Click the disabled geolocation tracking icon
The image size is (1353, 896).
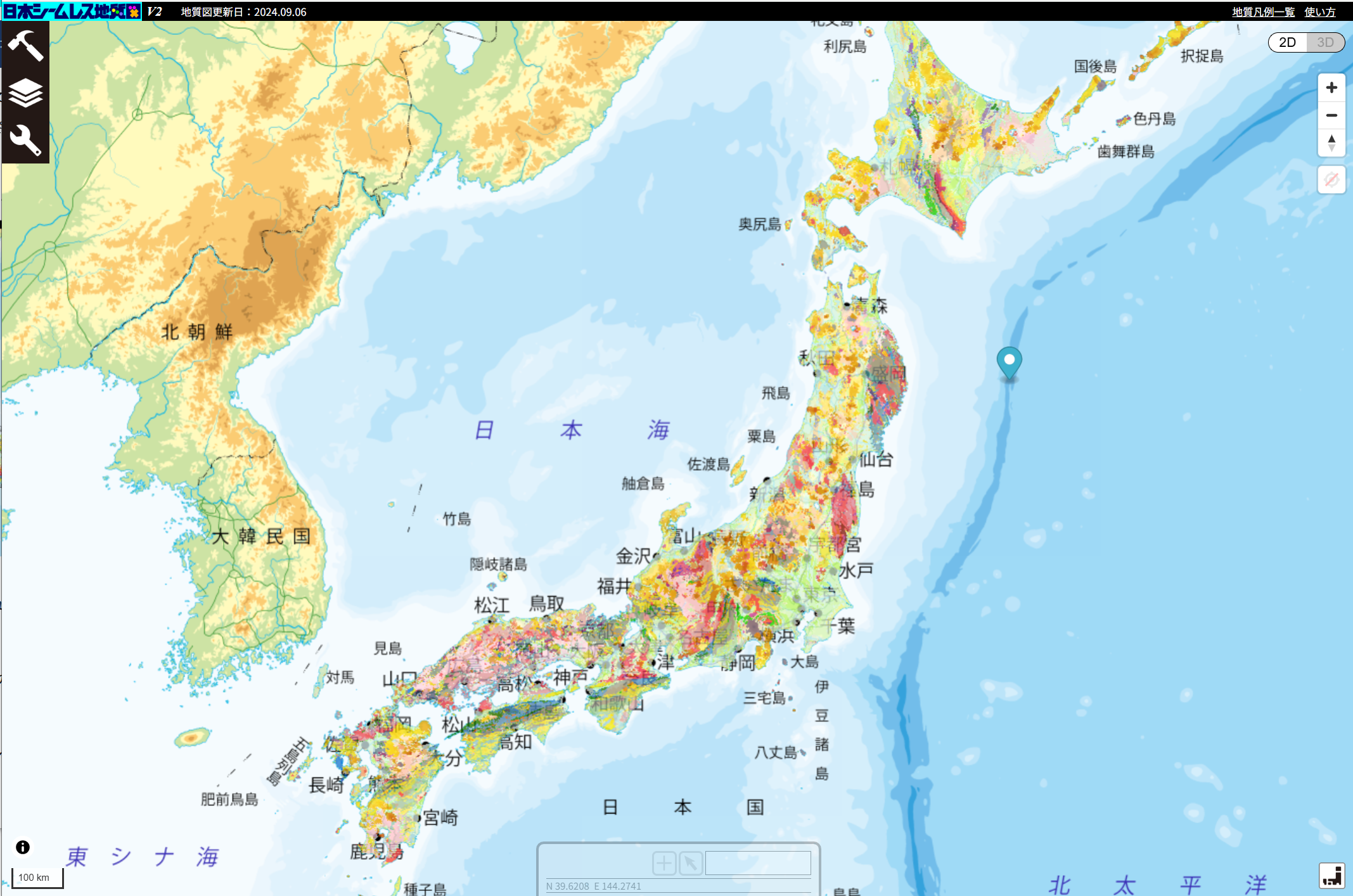(x=1331, y=180)
